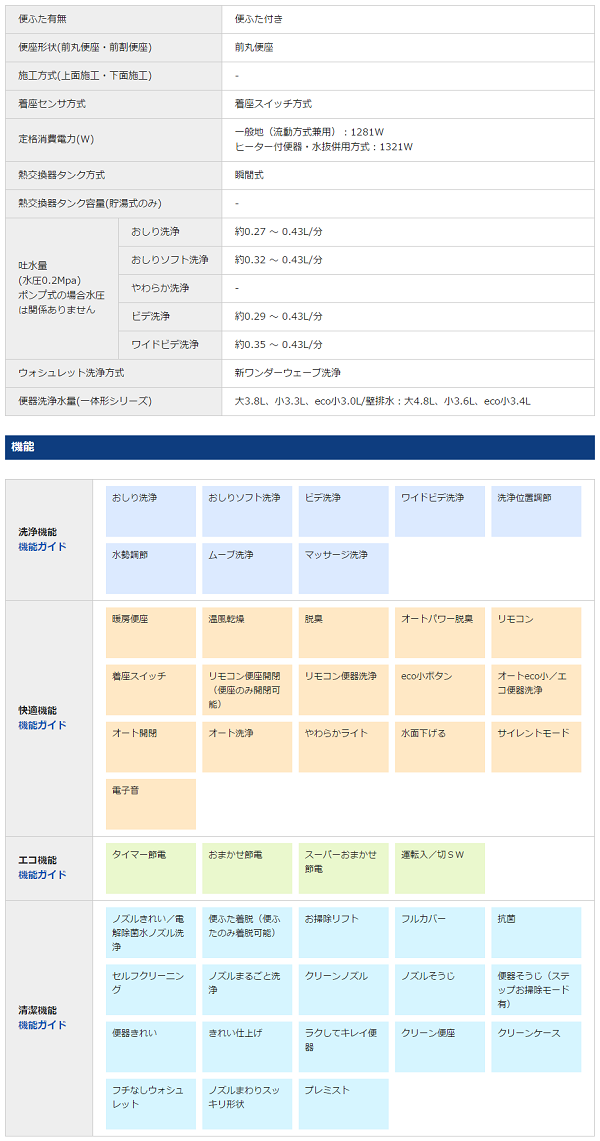The image size is (600, 1141).
Task: Select the ムーブ洗浄 feature tile
Action: (x=247, y=568)
